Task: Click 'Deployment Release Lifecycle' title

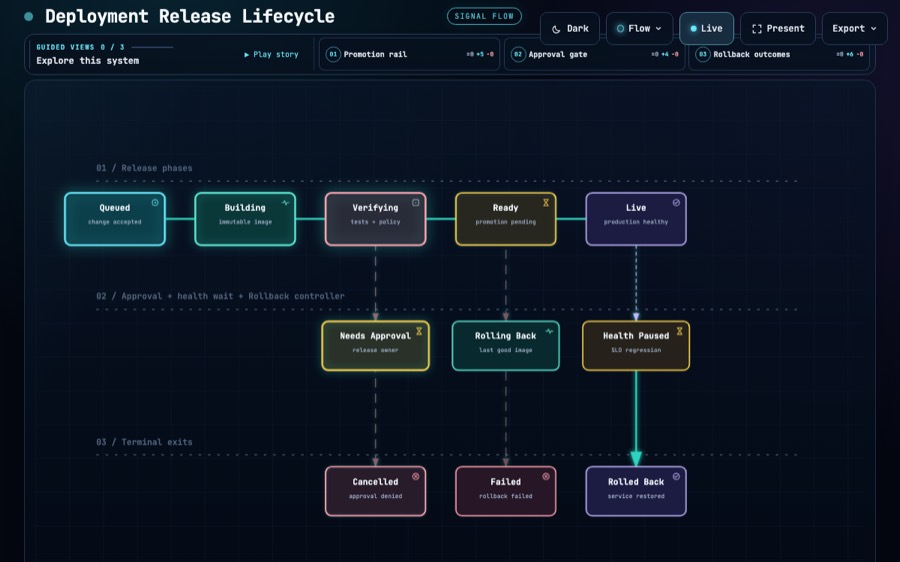Action: click(190, 16)
